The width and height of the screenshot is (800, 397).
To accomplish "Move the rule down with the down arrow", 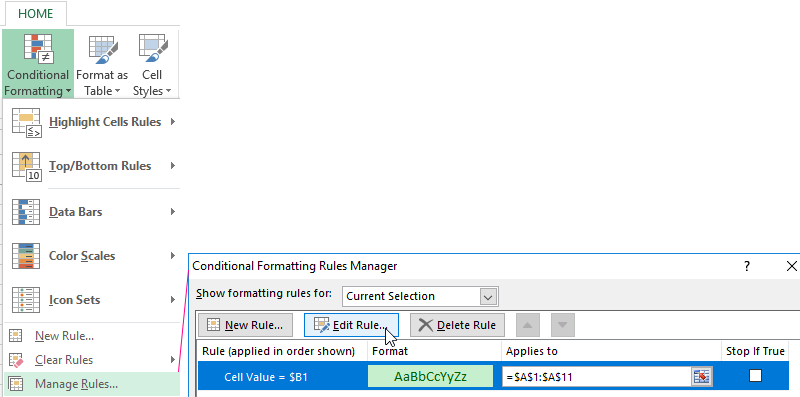I will (x=563, y=325).
